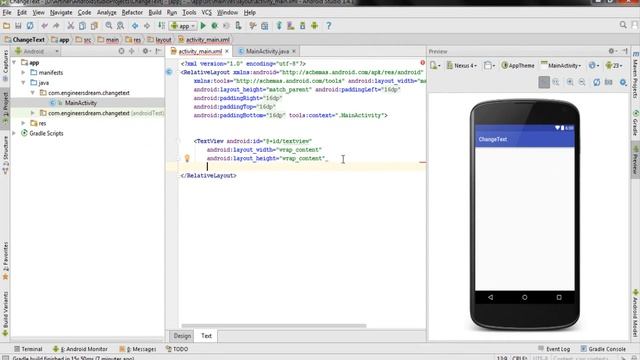Undo last action in toolbar
The height and width of the screenshot is (360, 640).
(x=44, y=26)
